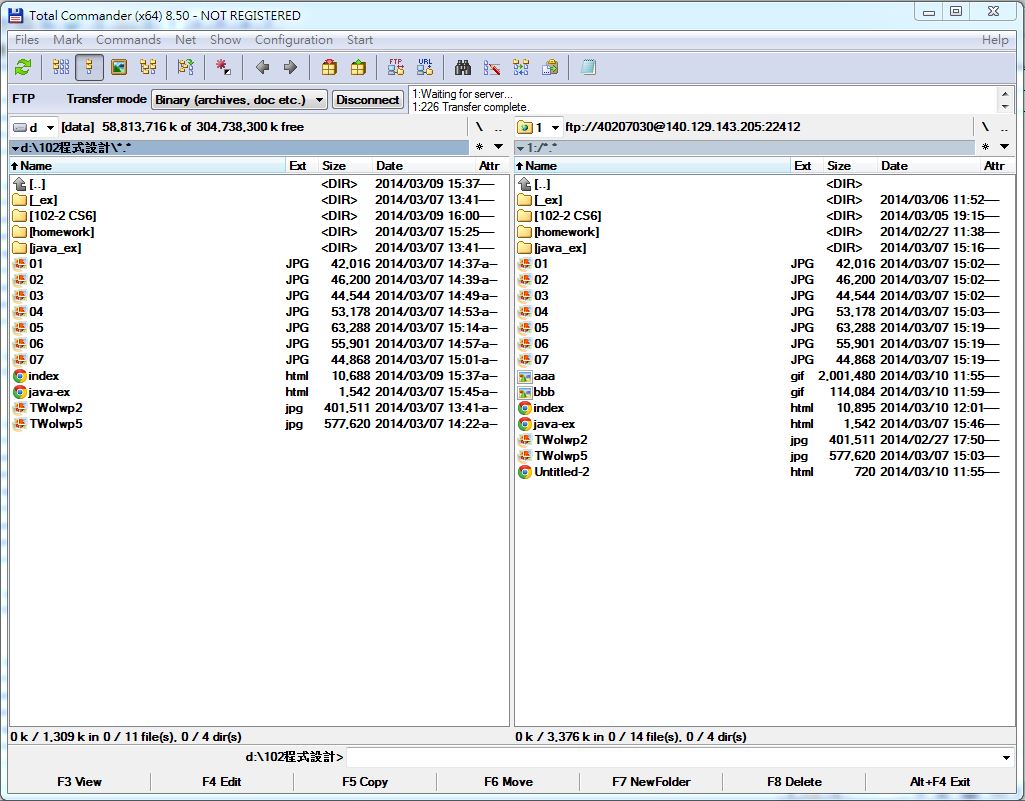
Task: Open the command line history dropdown
Action: [x=1006, y=757]
